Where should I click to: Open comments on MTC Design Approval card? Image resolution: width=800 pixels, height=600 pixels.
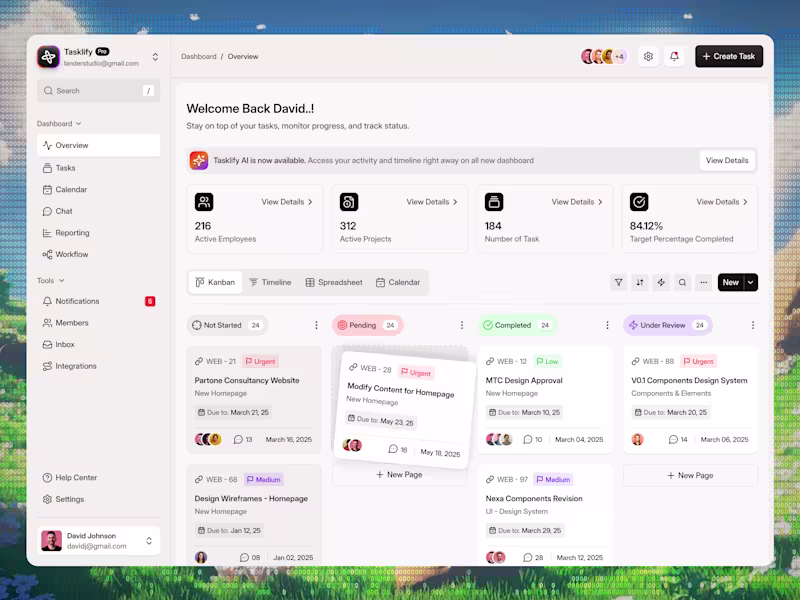[x=533, y=439]
